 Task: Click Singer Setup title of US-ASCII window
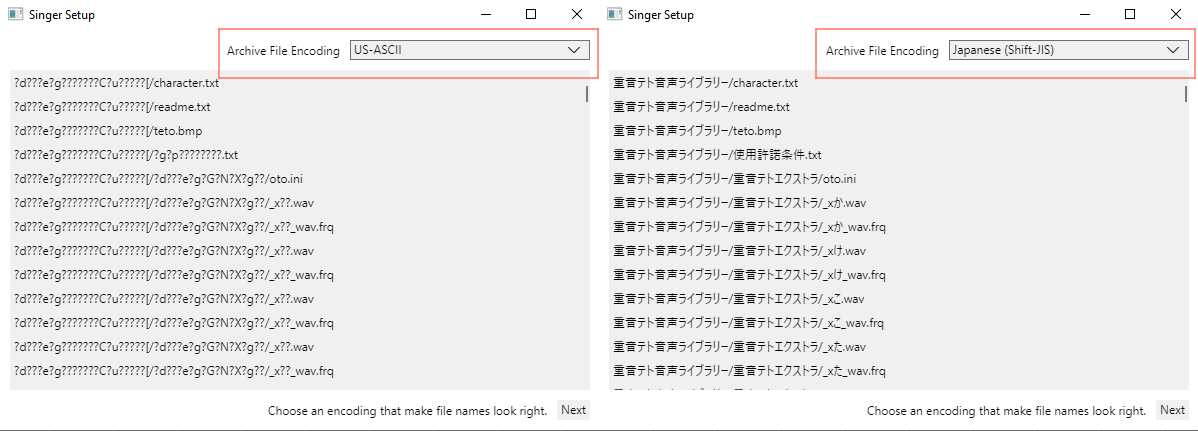click(x=62, y=15)
